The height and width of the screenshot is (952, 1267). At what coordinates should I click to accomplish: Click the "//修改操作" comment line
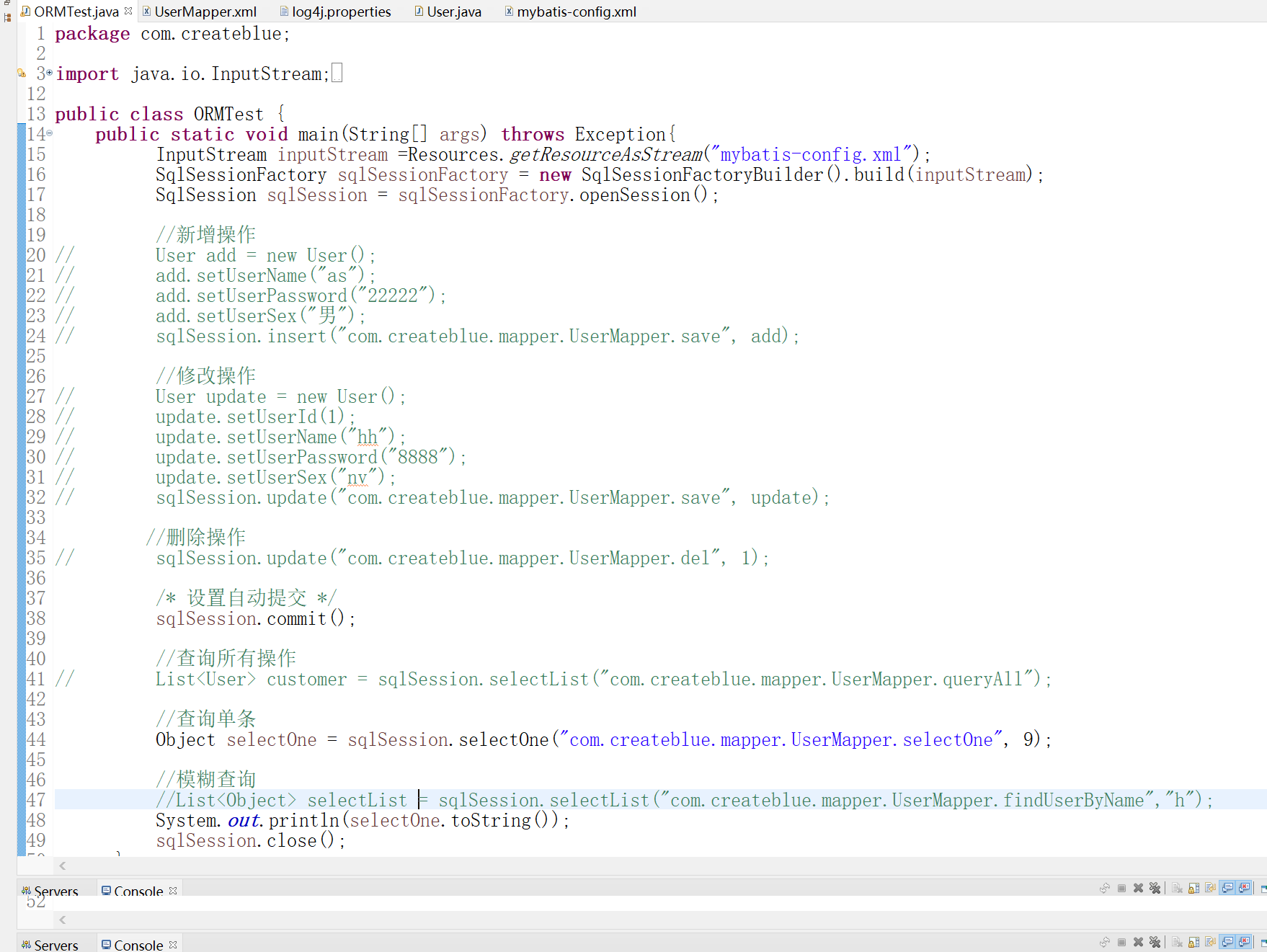tap(205, 376)
